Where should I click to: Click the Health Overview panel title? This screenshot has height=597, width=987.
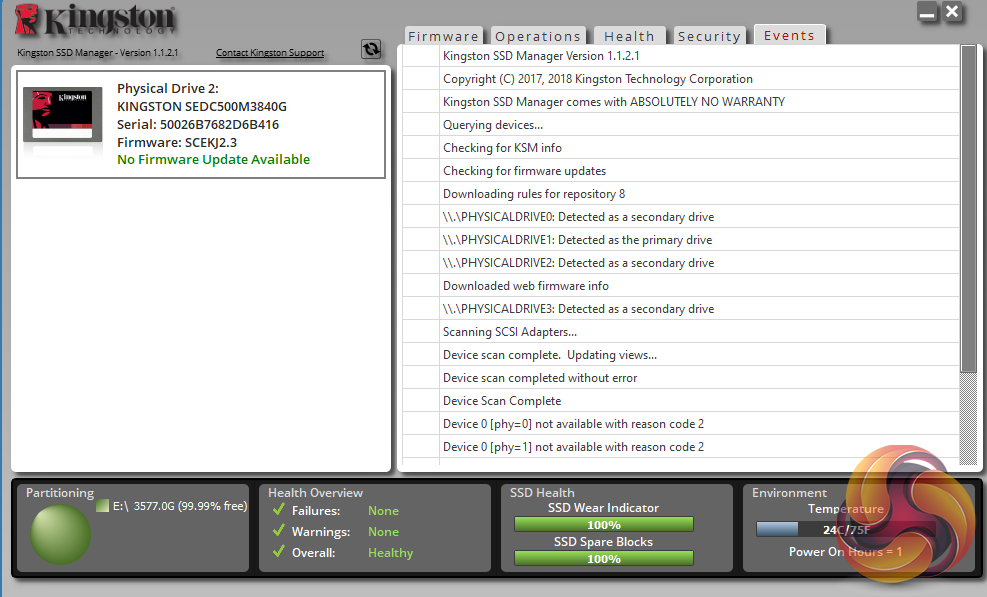click(315, 492)
